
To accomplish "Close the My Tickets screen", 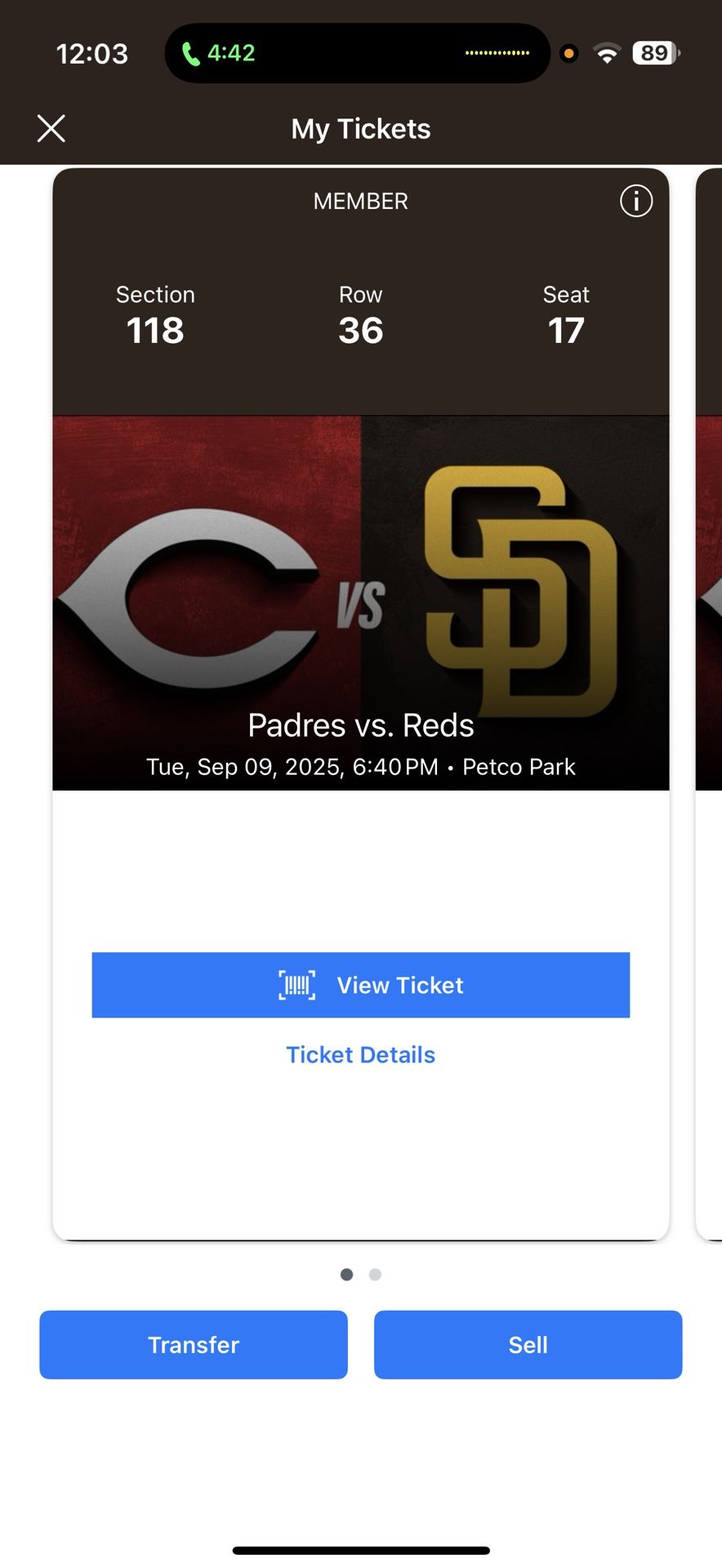I will [51, 128].
